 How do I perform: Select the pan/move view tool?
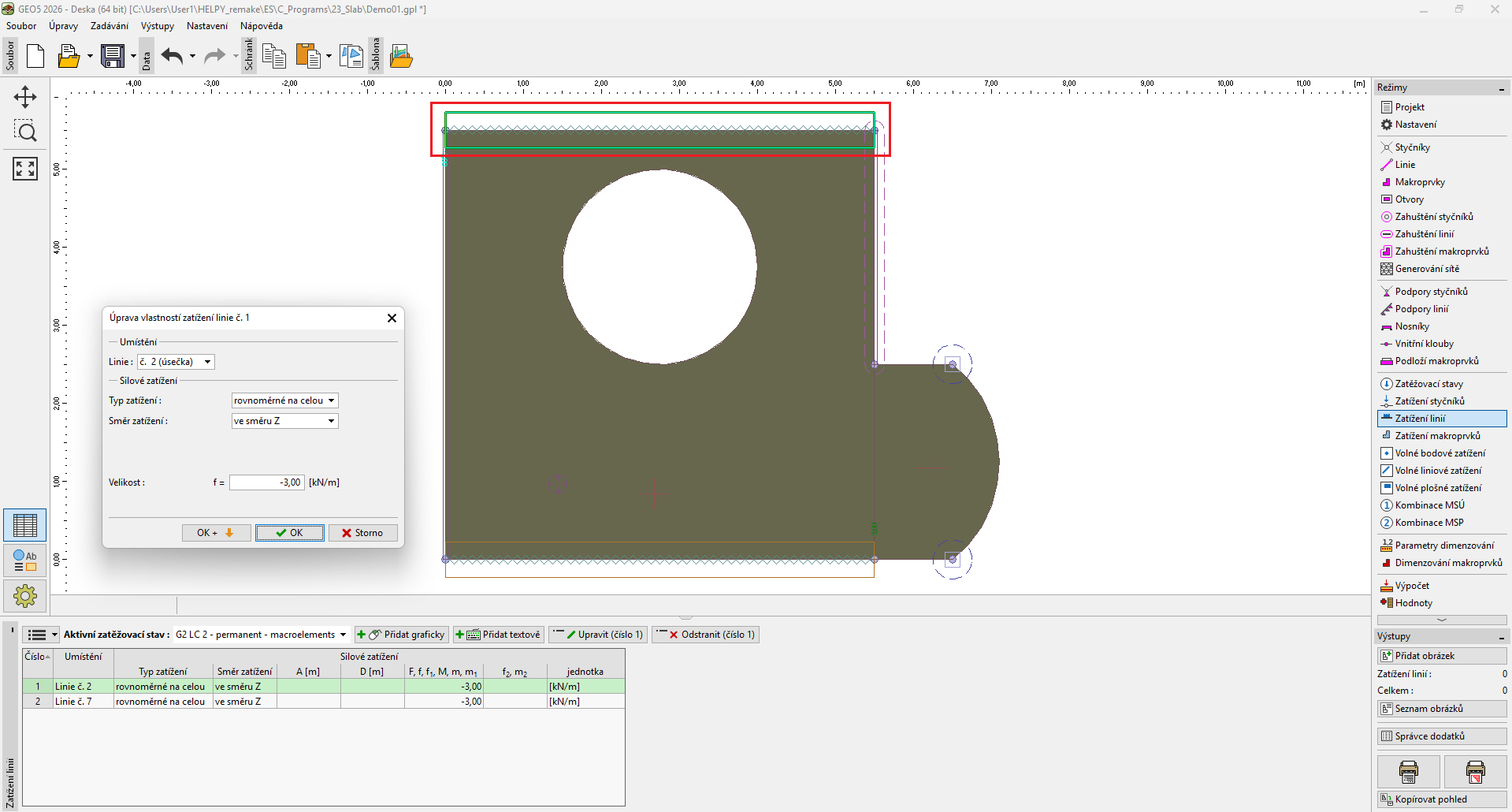pos(25,97)
